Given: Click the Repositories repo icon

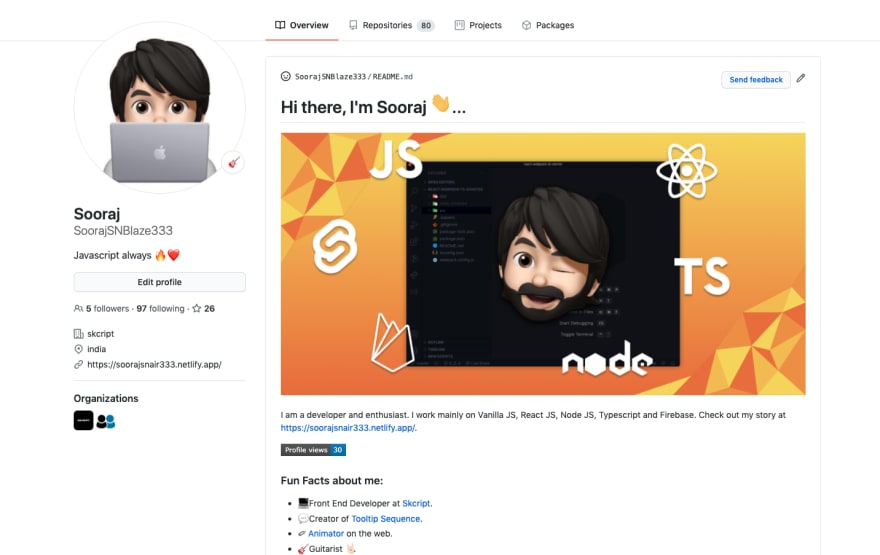Looking at the screenshot, I should point(353,25).
